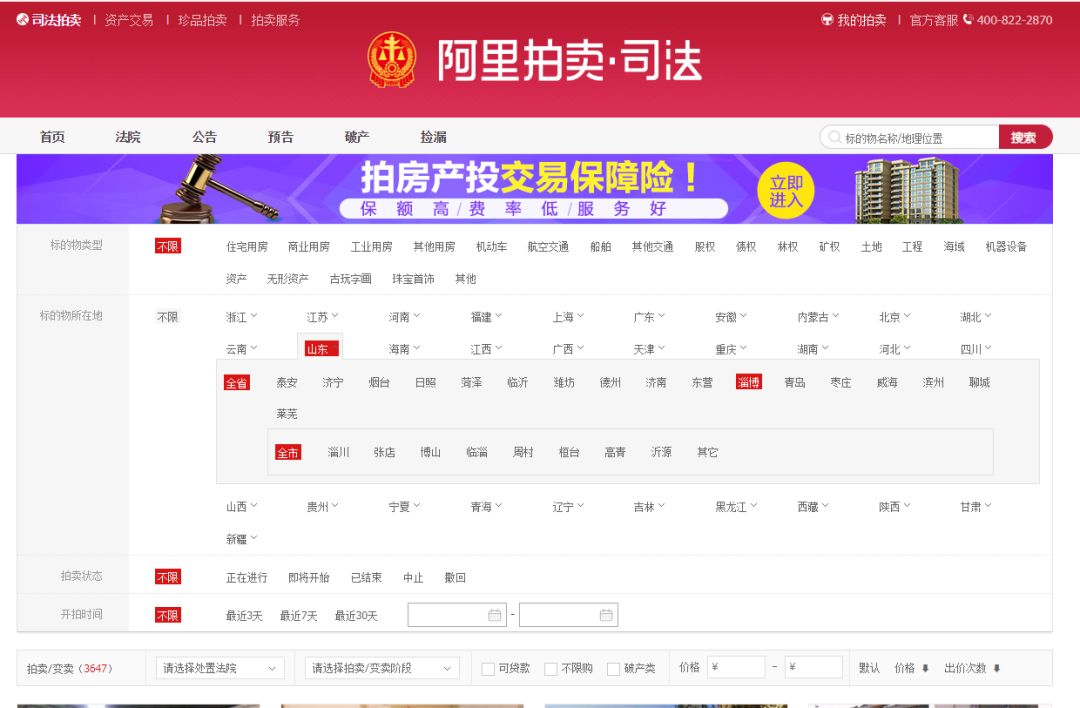The image size is (1080, 708).
Task: Open the 公告 tab
Action: (x=205, y=137)
